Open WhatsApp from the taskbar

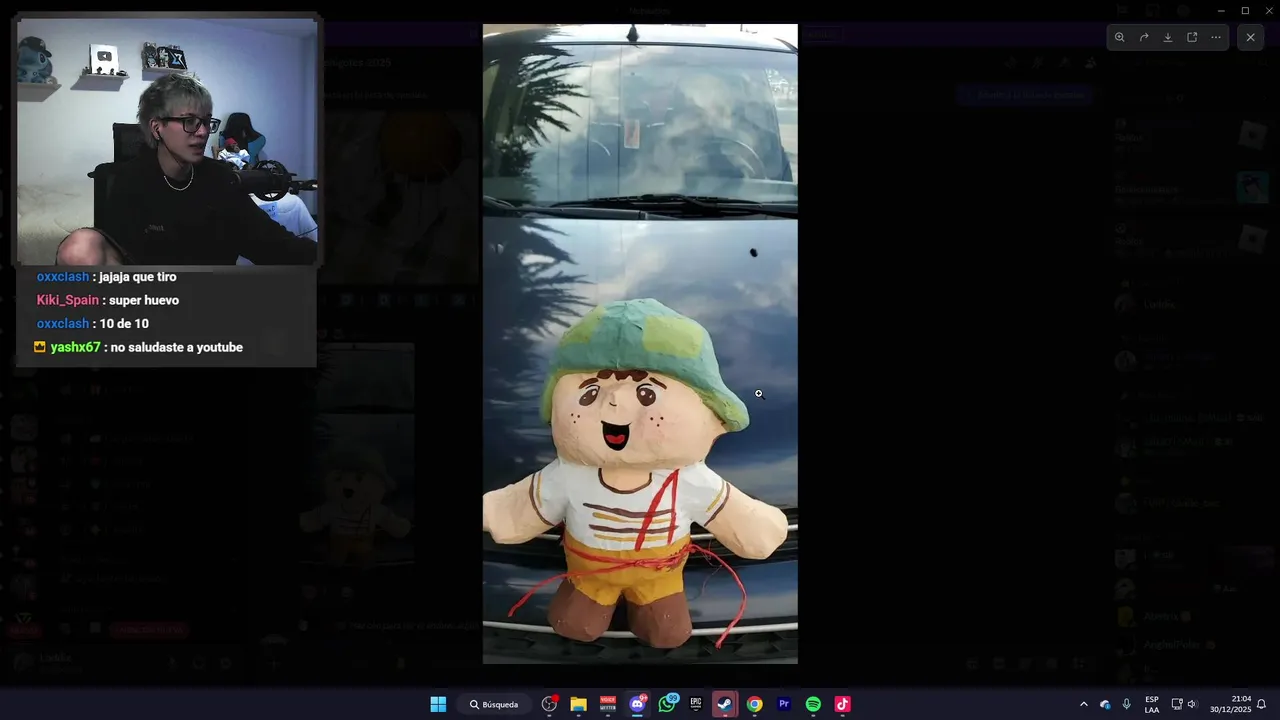667,704
